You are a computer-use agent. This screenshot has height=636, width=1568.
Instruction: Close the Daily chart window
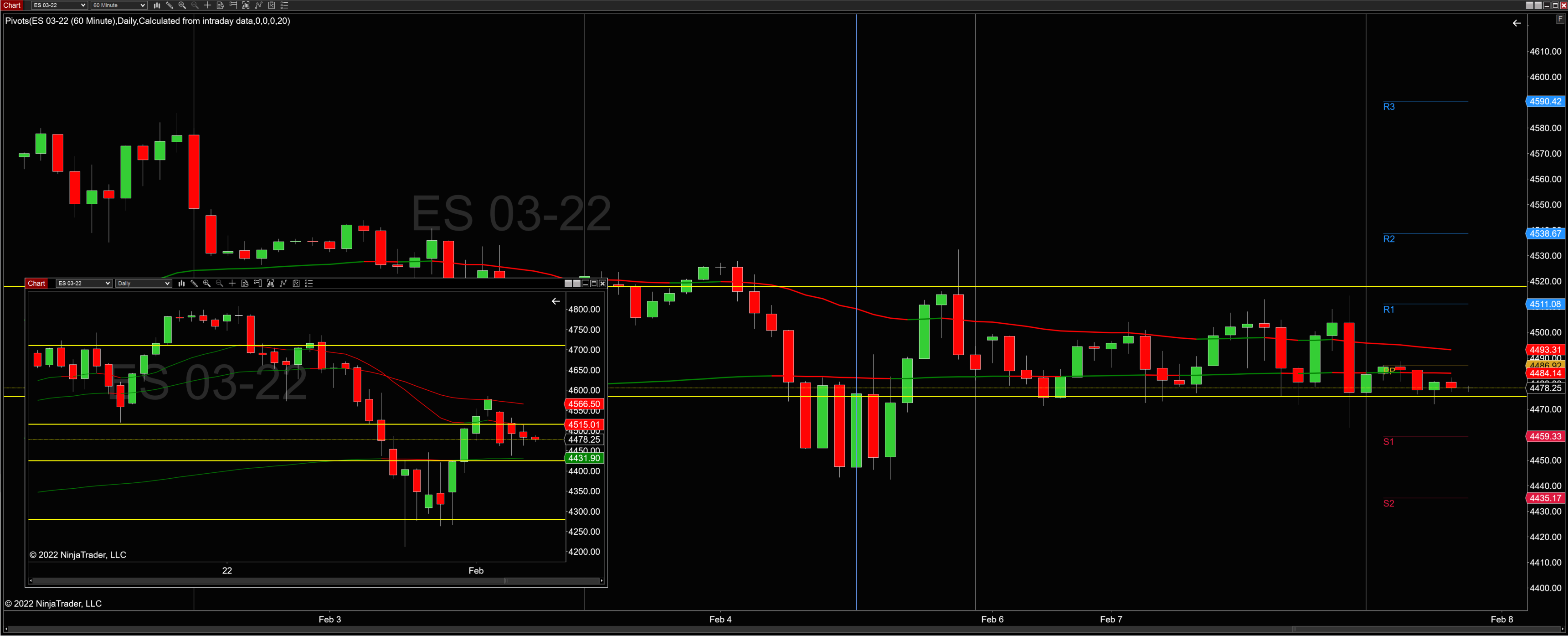point(602,283)
